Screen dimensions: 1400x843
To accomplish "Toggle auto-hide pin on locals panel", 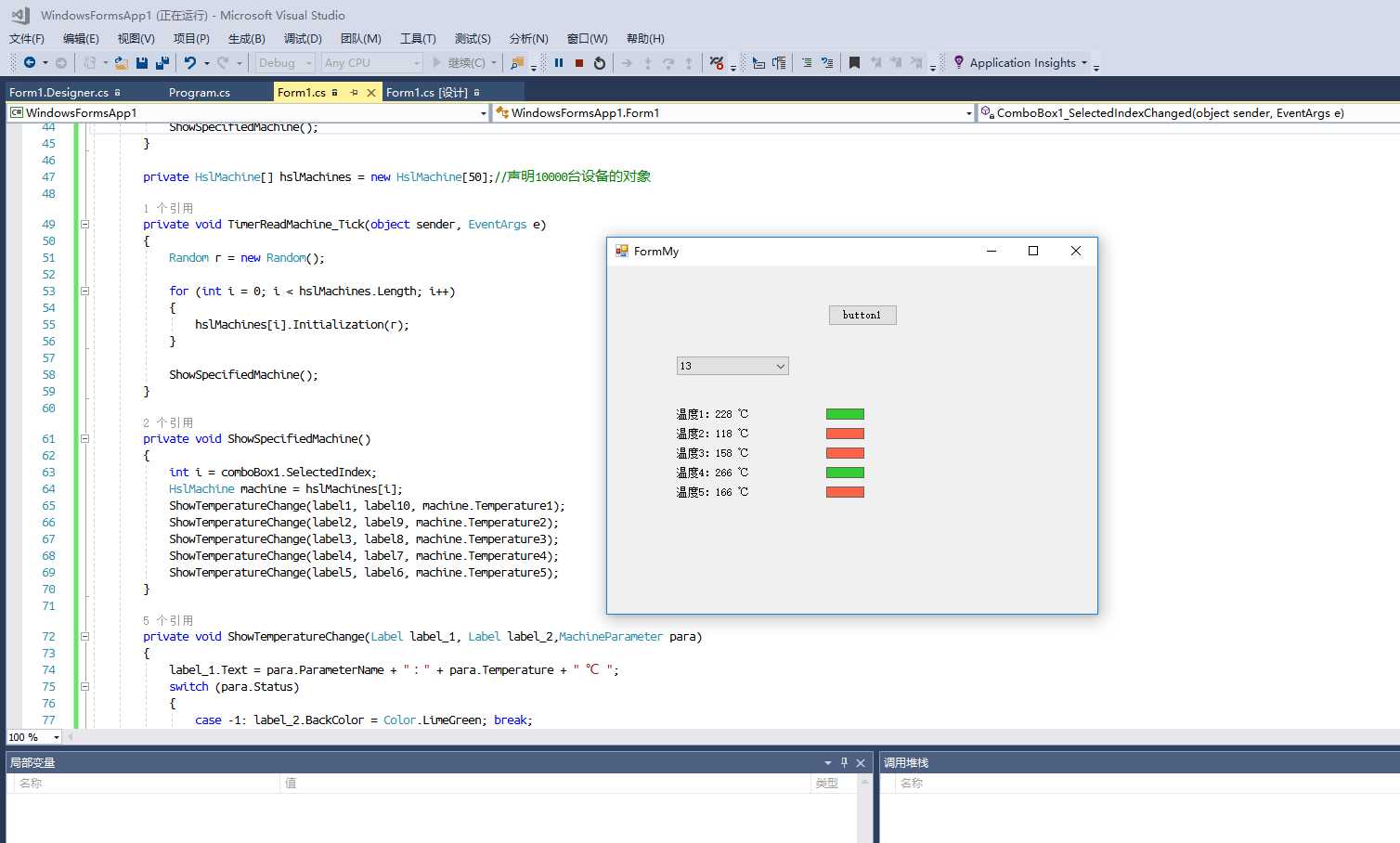I will pos(844,763).
